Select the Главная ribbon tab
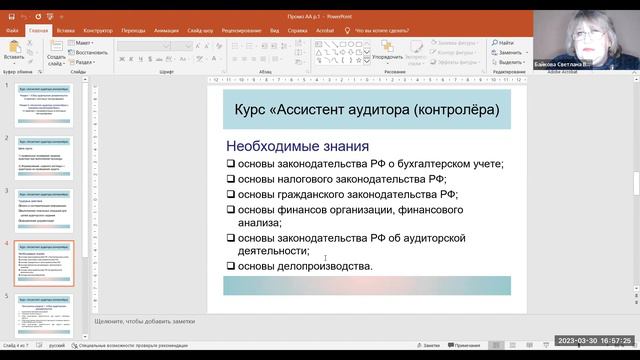Image resolution: width=640 pixels, height=360 pixels. coord(38,31)
